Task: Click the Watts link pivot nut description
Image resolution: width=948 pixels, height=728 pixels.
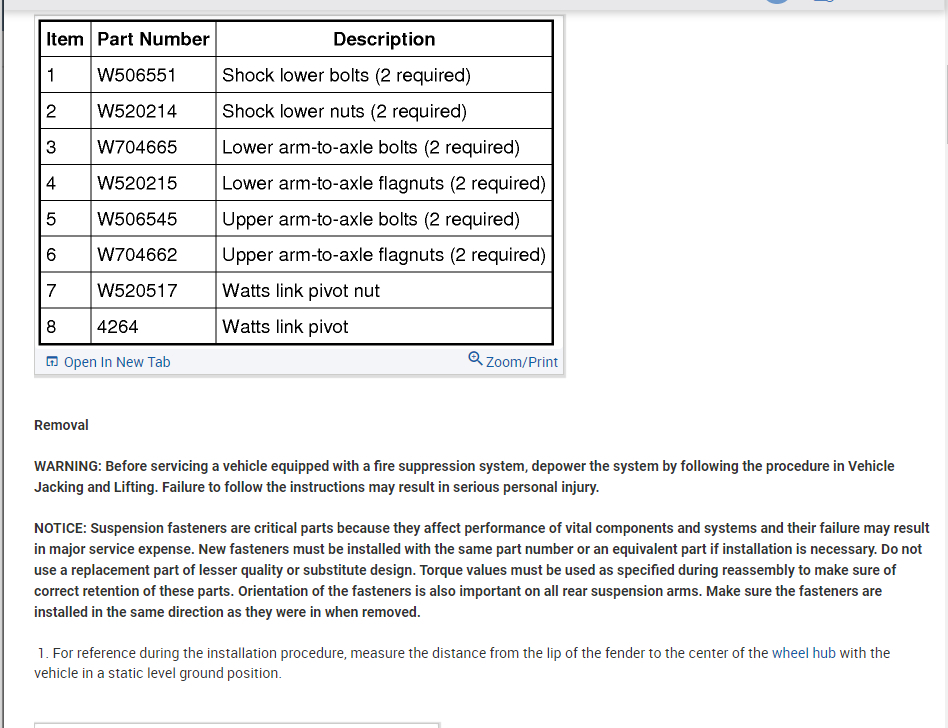Action: 300,291
